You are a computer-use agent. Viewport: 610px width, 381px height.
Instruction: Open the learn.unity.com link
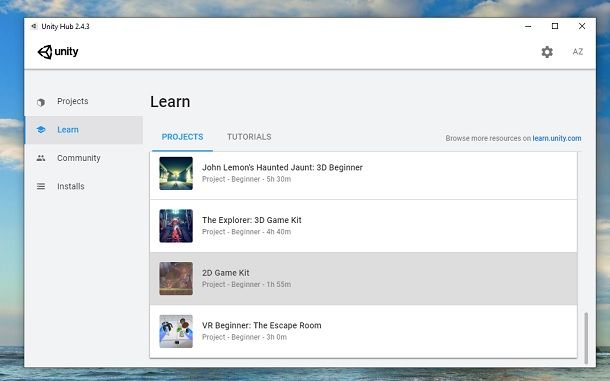click(x=557, y=138)
